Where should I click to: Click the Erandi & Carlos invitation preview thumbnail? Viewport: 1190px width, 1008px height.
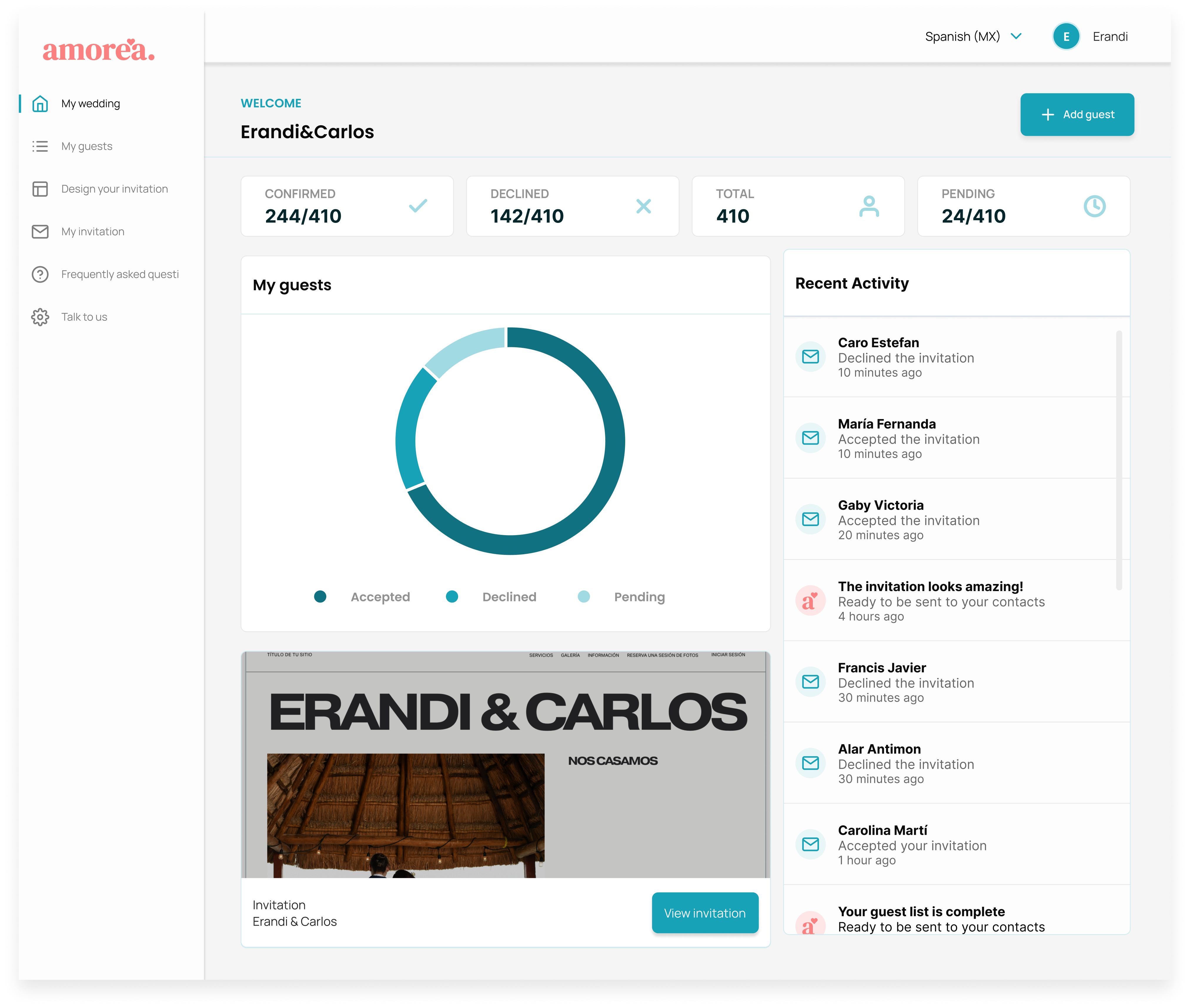[x=506, y=765]
